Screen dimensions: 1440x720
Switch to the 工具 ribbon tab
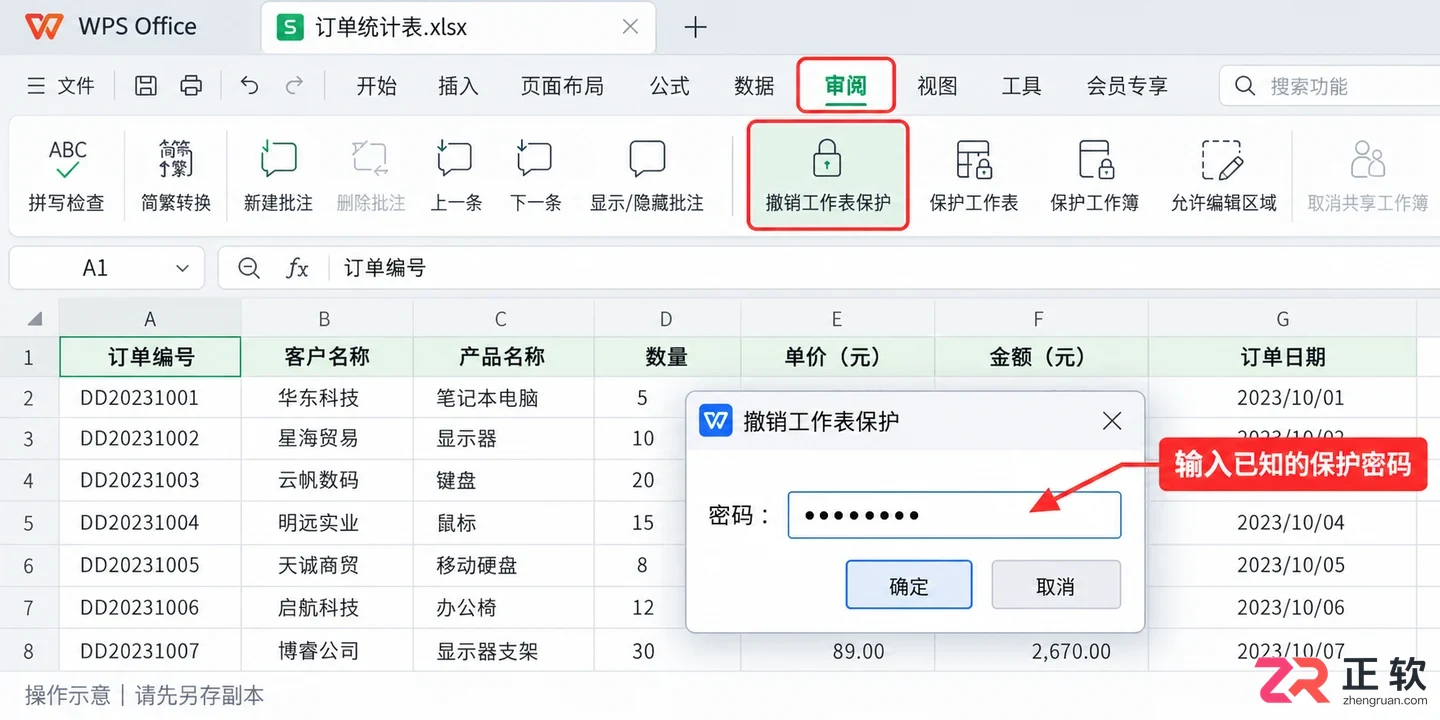click(x=1021, y=86)
